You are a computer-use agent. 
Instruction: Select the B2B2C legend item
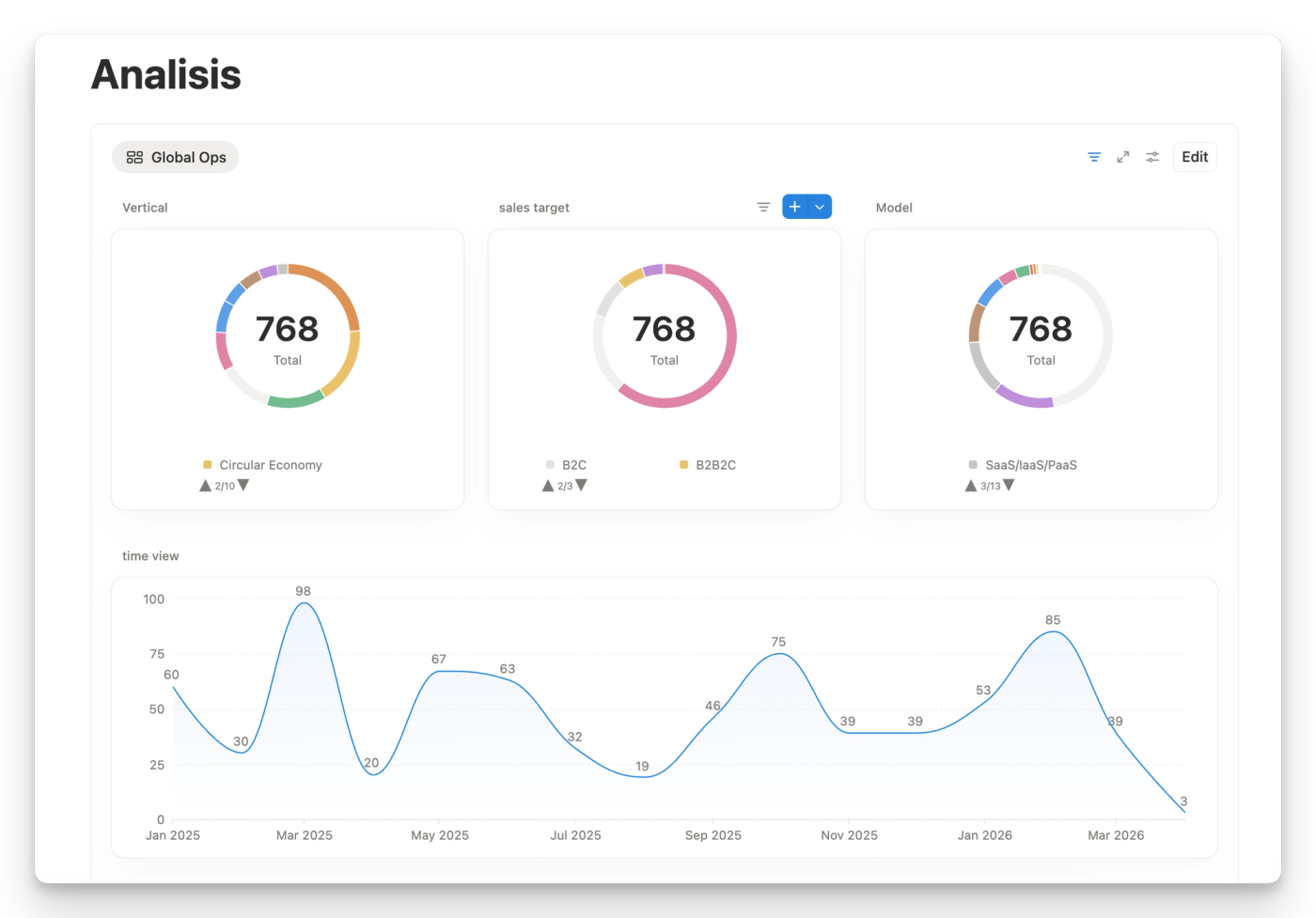708,465
